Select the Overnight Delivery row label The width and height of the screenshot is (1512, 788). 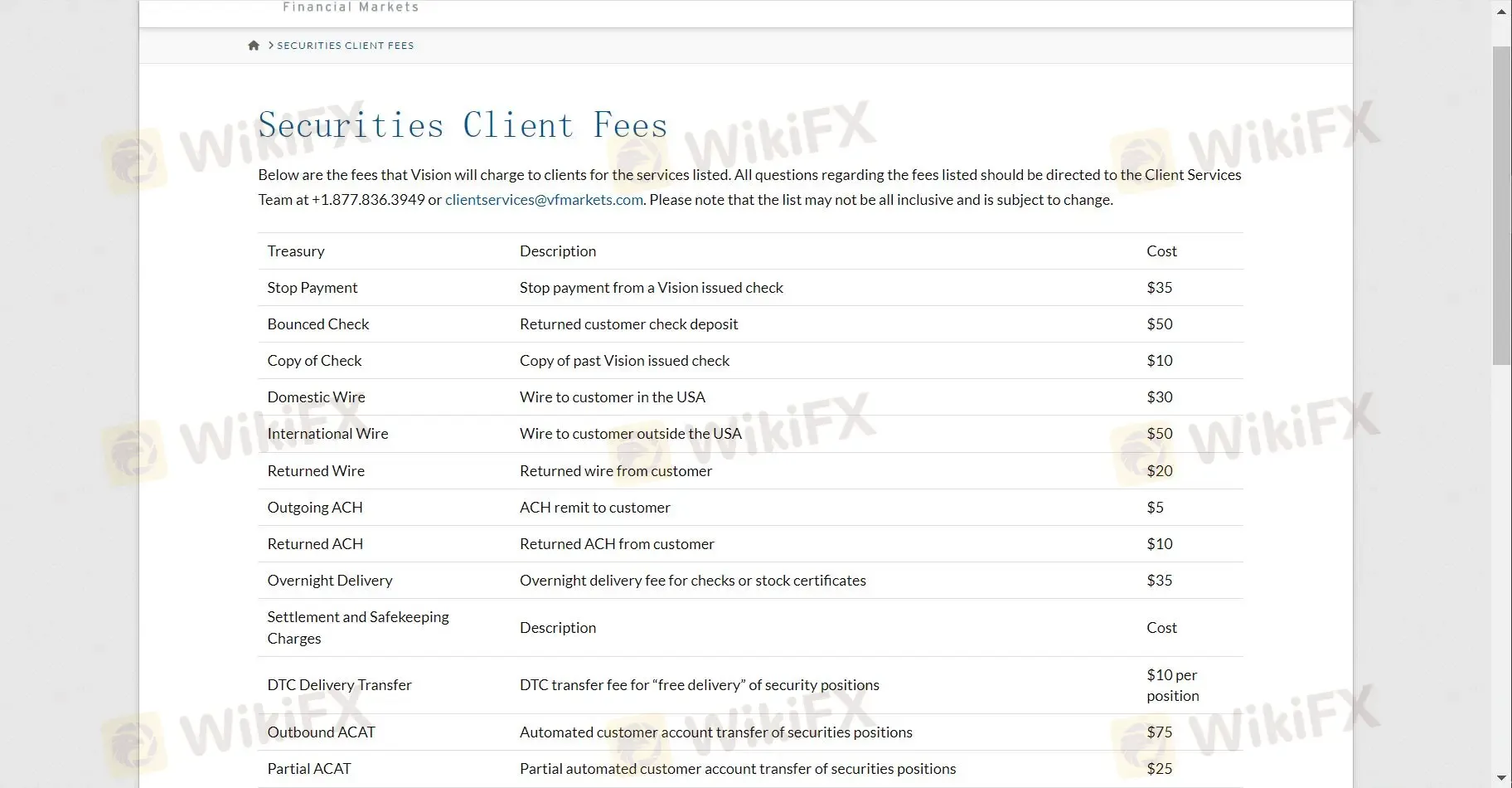(330, 581)
